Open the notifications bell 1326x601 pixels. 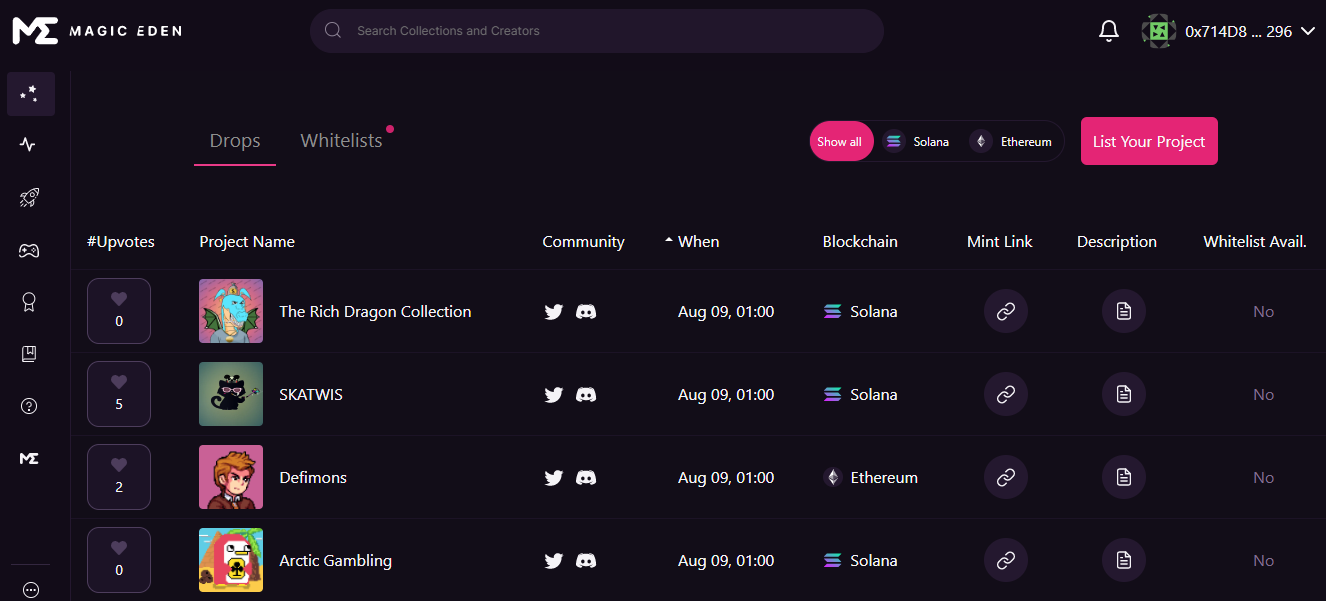click(x=1108, y=31)
